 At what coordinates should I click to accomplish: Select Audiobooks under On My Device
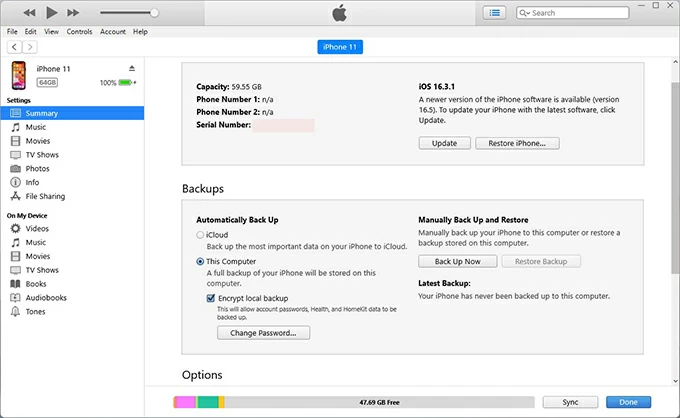pyautogui.click(x=44, y=298)
